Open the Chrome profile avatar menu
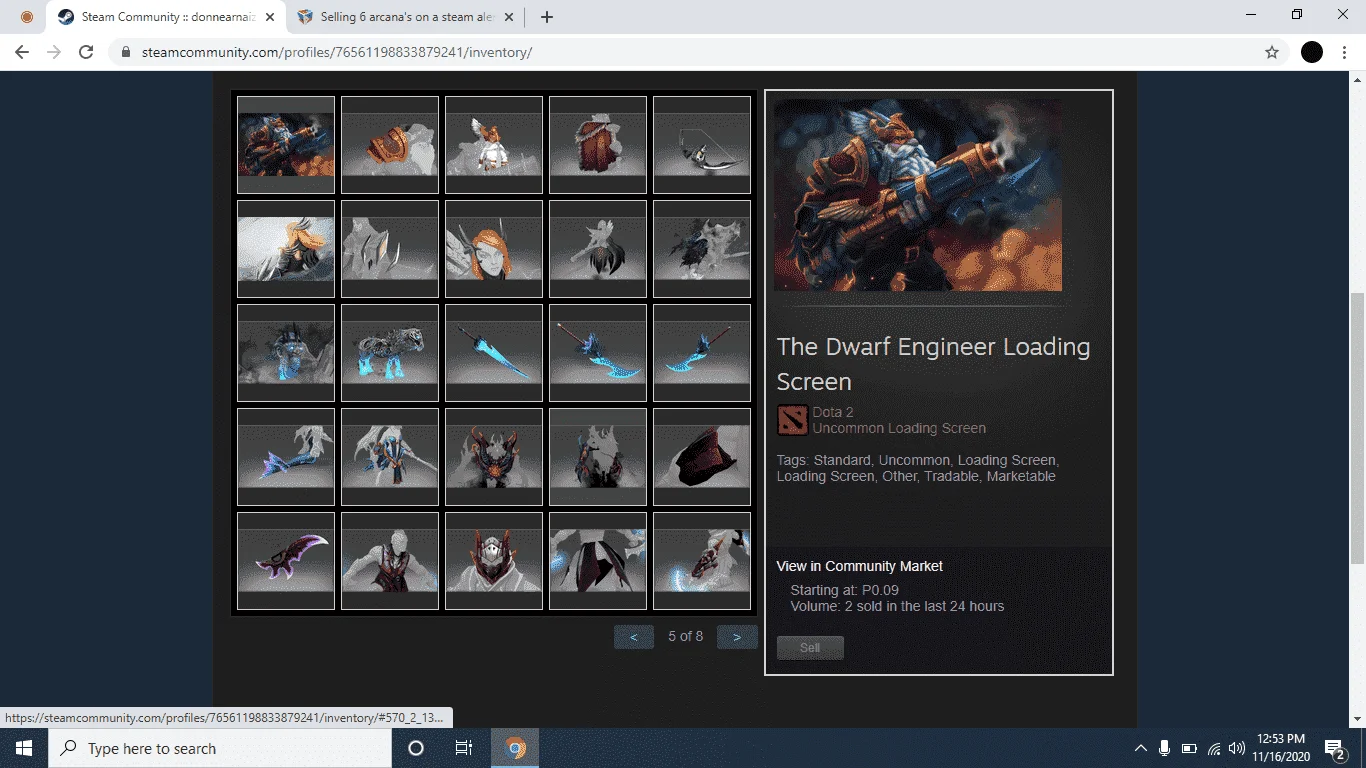 pos(1312,52)
